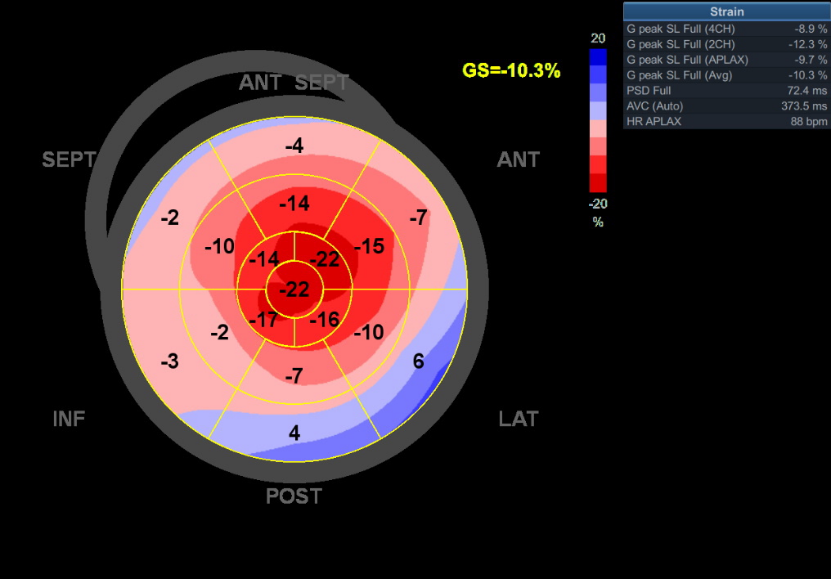Click the ANT wall label
Viewport: 831px width, 579px height.
tap(518, 159)
